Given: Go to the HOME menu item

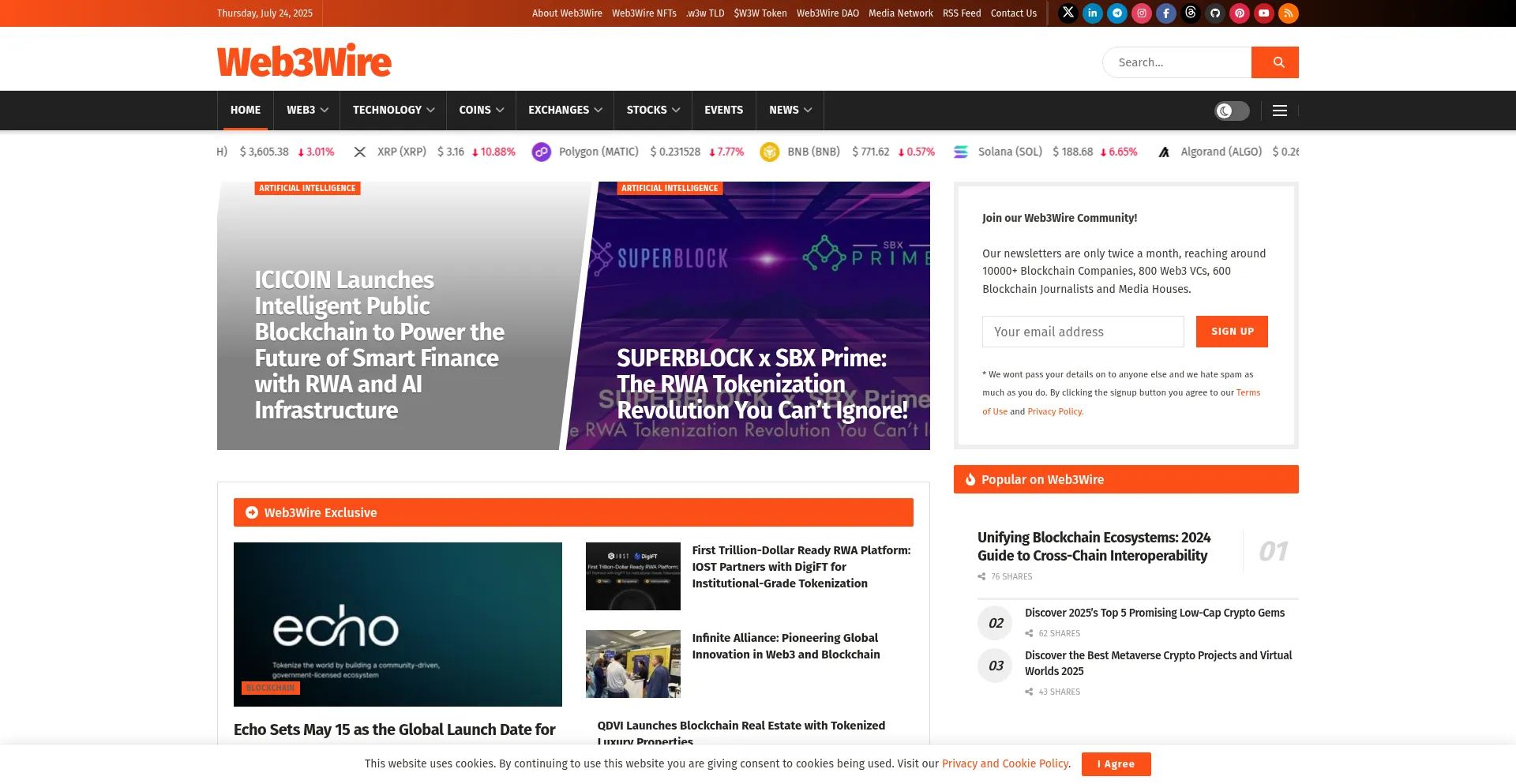Looking at the screenshot, I should pos(246,111).
